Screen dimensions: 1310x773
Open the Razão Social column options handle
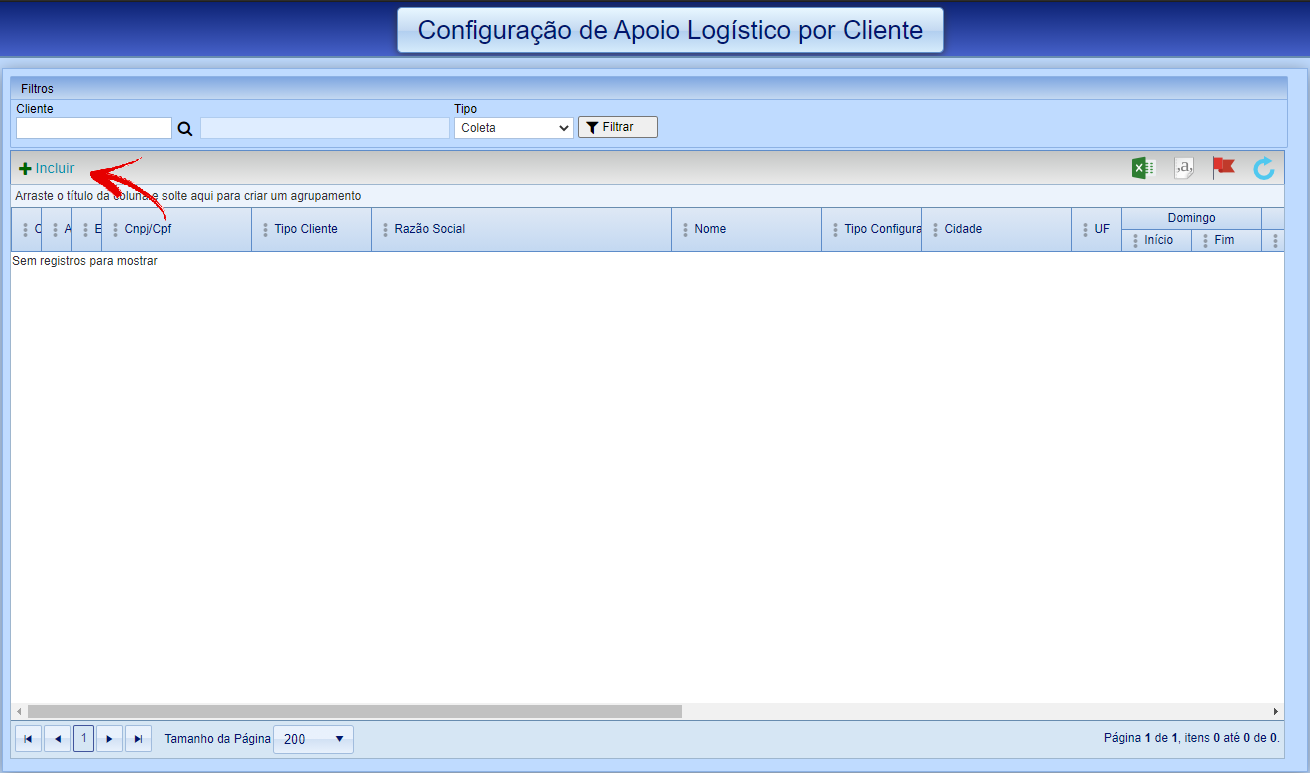point(385,229)
